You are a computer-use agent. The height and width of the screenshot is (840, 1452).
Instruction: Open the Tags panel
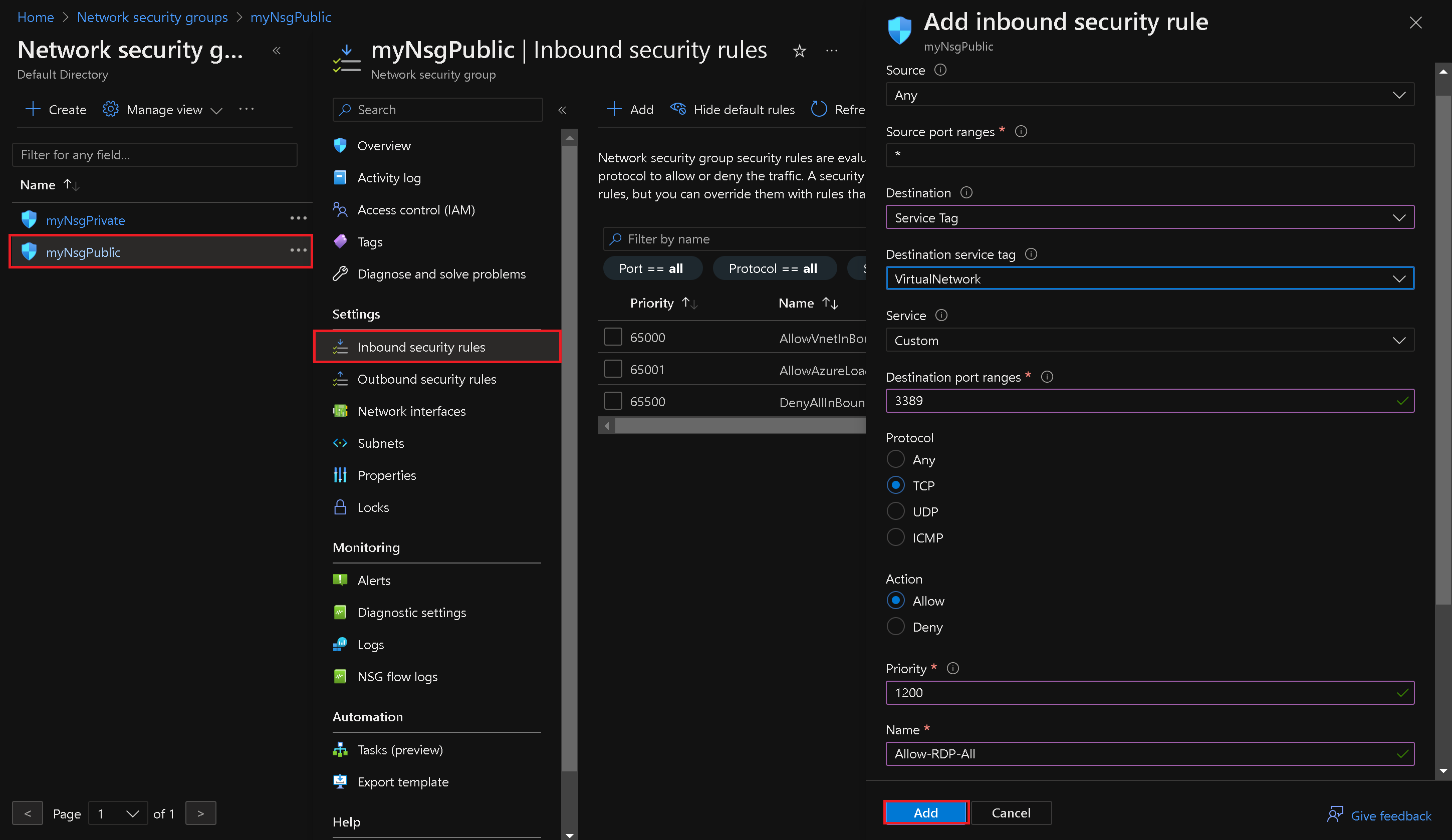tap(369, 241)
